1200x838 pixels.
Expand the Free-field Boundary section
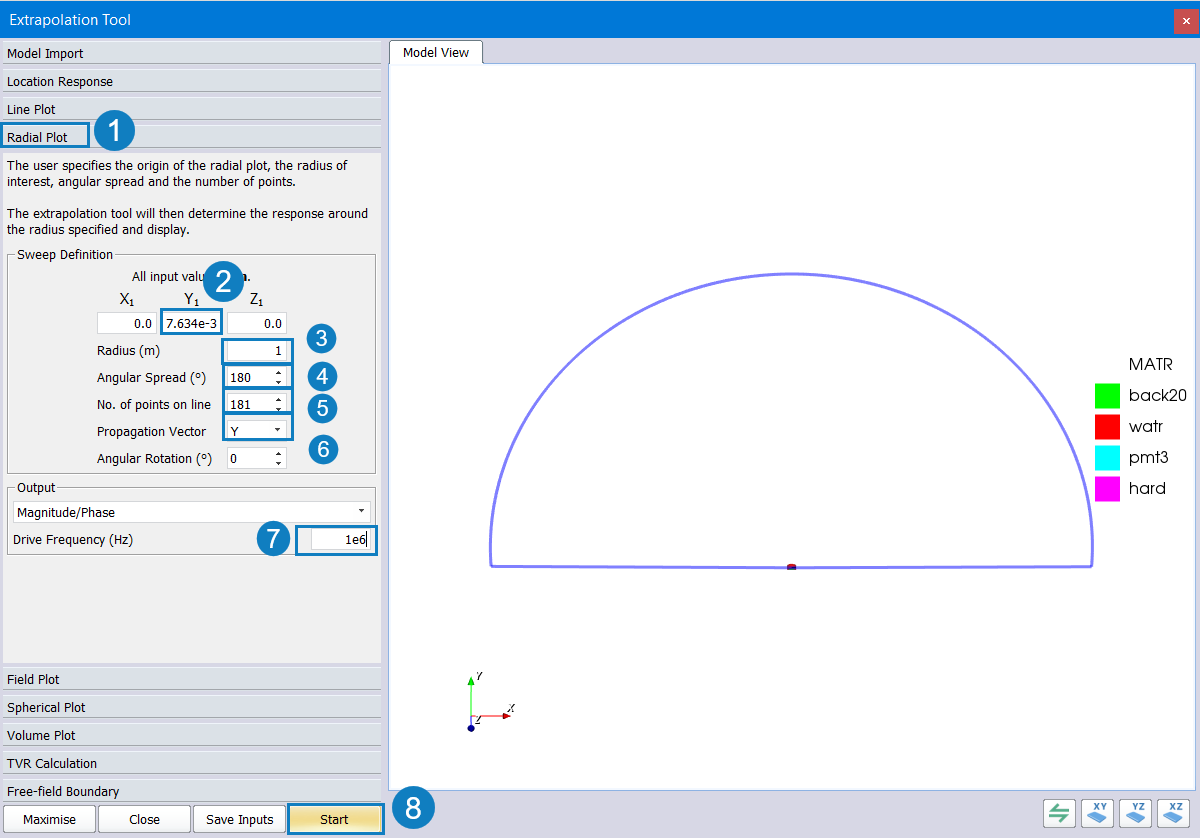click(x=192, y=791)
